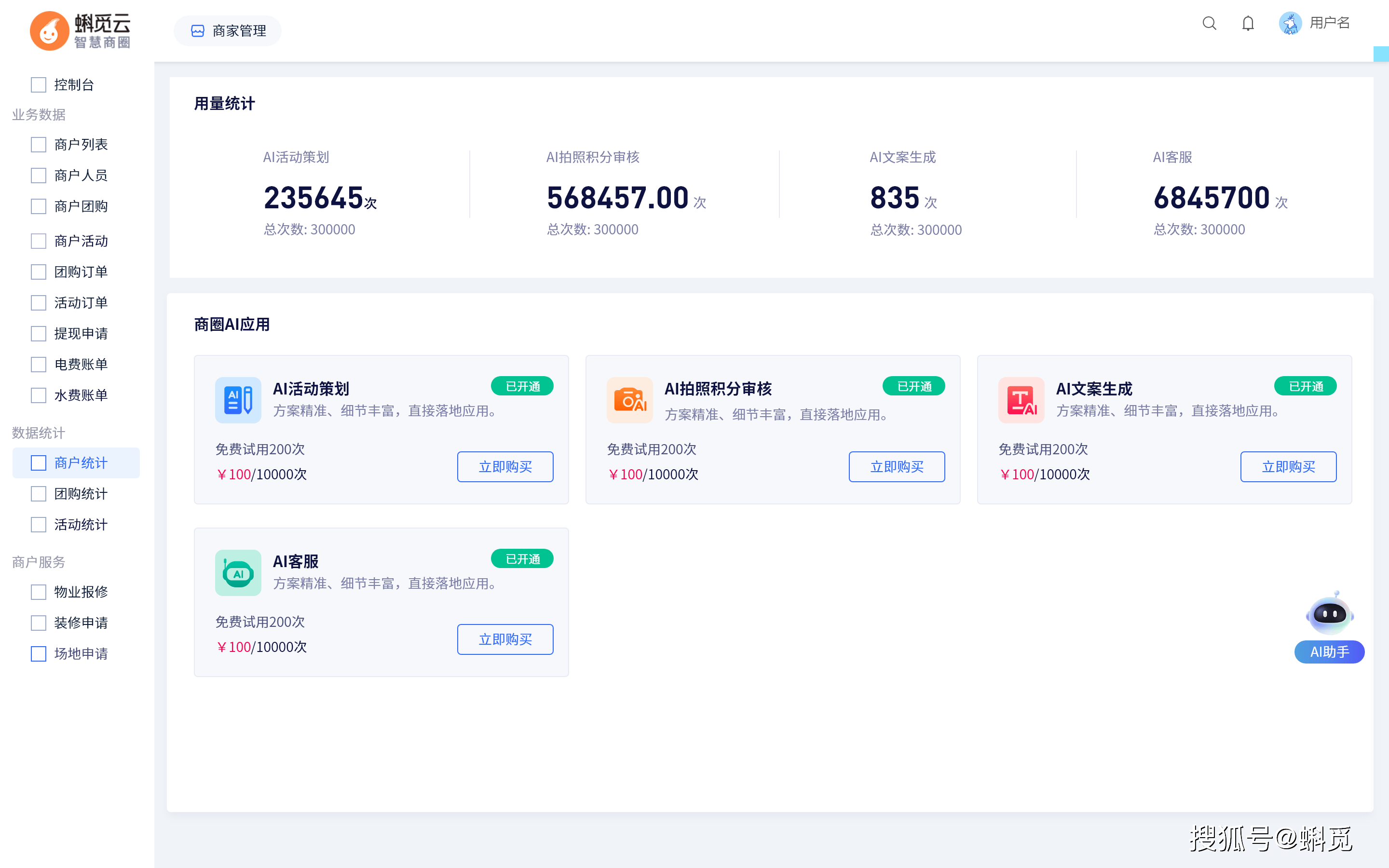Go to 活动统计 statistics
This screenshot has height=868, width=1389.
click(x=81, y=525)
